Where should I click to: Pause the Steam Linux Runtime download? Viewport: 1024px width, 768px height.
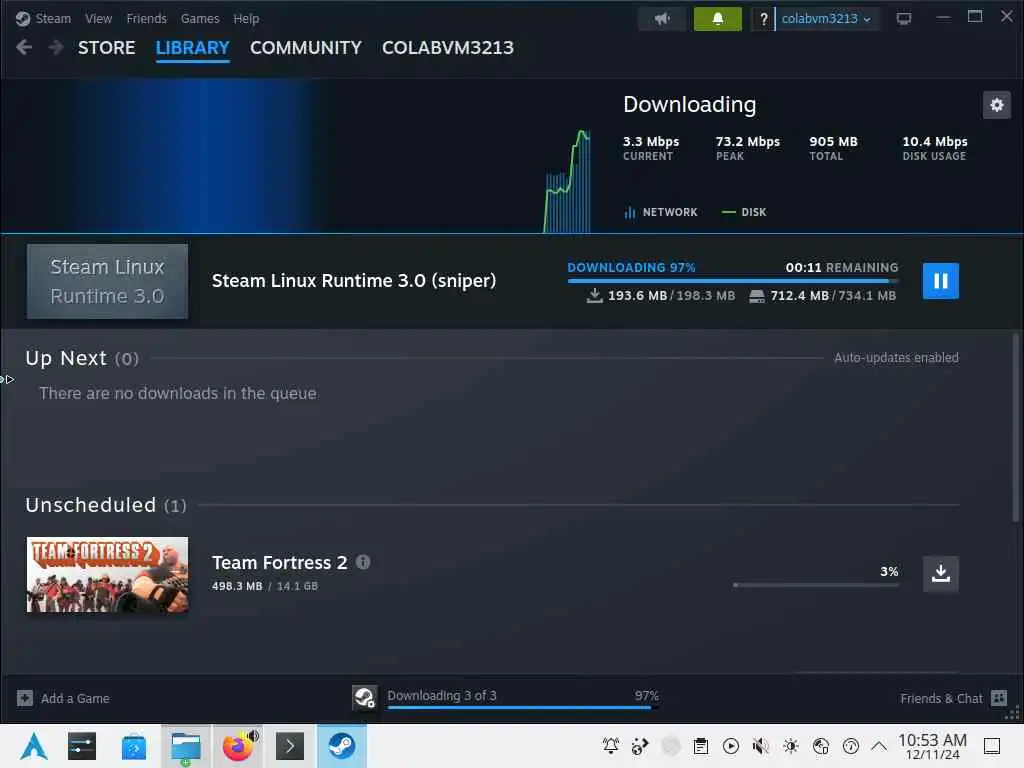[x=940, y=281]
